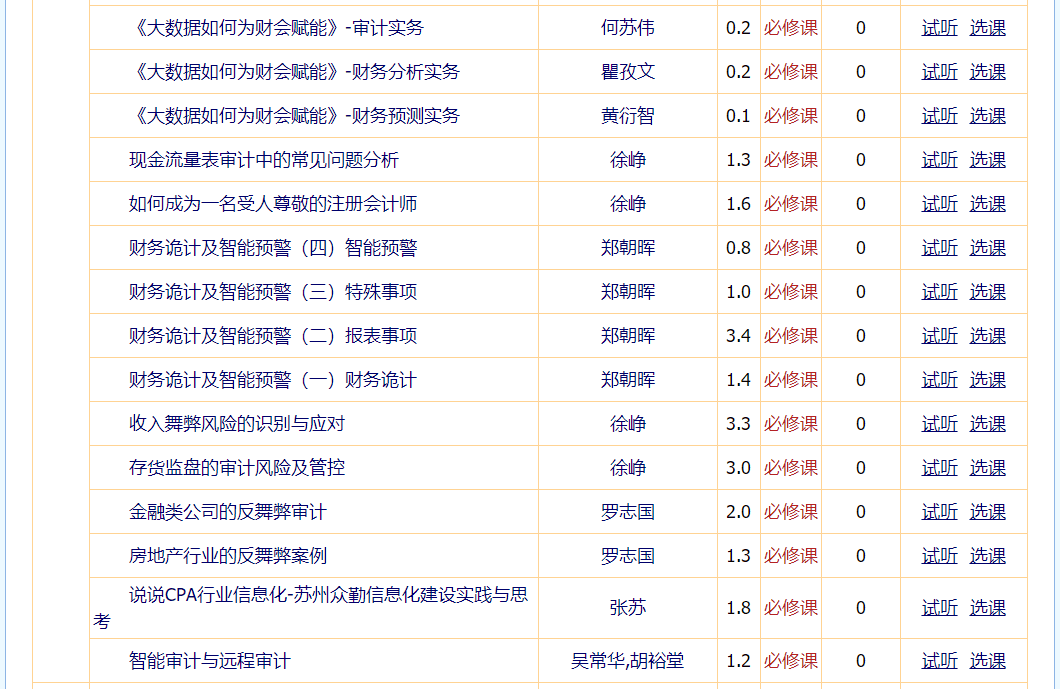Click 试听 for 房地产行业的反舞弊案例
1060x689 pixels.
coord(939,556)
